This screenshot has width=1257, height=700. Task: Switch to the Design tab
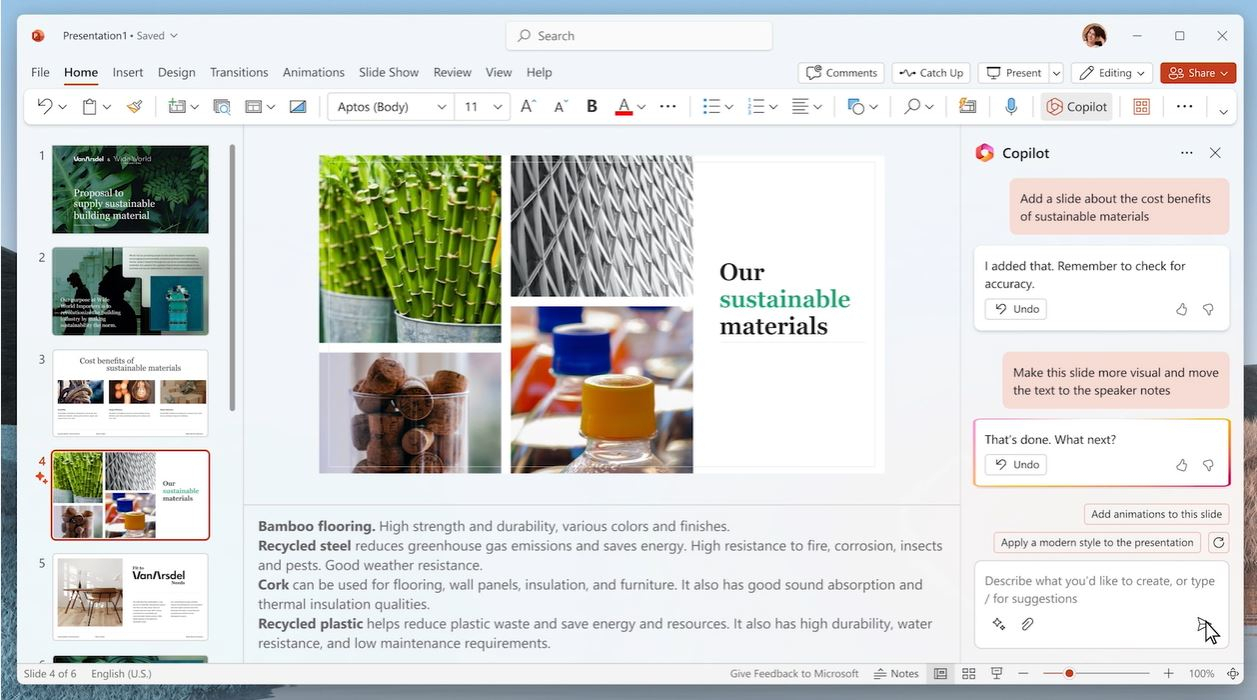176,73
